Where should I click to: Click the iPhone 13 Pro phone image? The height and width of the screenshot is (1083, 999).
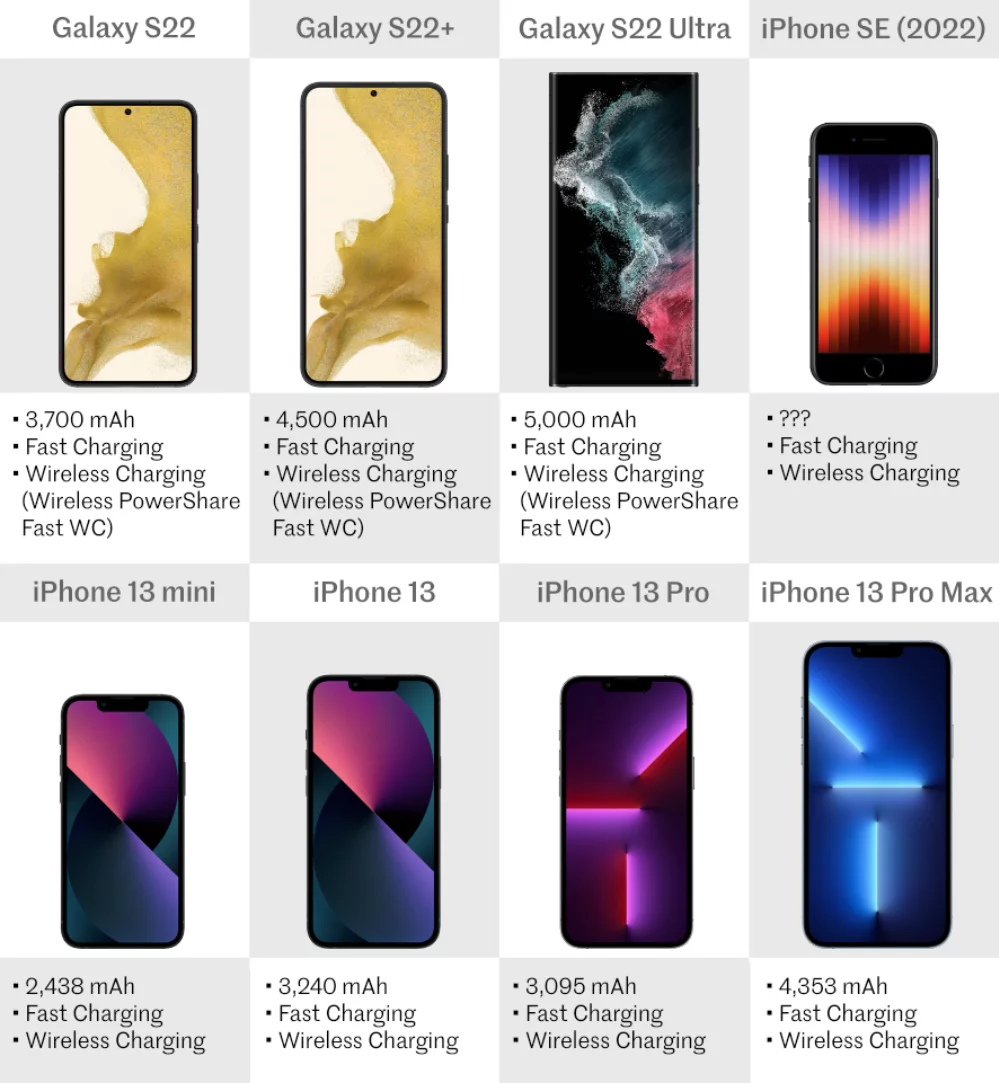click(626, 812)
